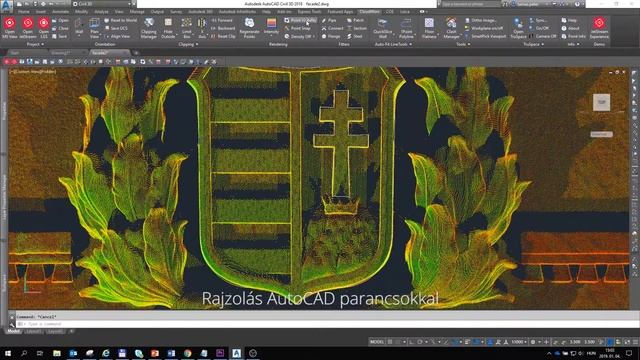Select the Flange fitter tool
Viewport: 640px width, 360px height.
coord(331,36)
